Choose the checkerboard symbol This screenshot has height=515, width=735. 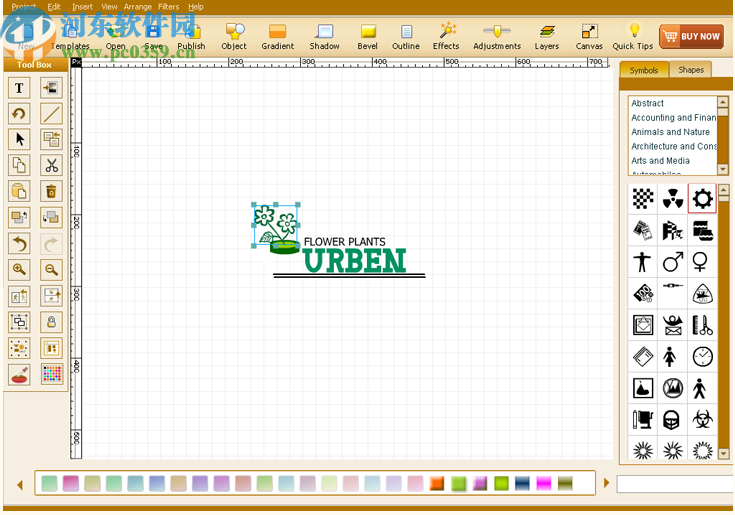pyautogui.click(x=643, y=199)
